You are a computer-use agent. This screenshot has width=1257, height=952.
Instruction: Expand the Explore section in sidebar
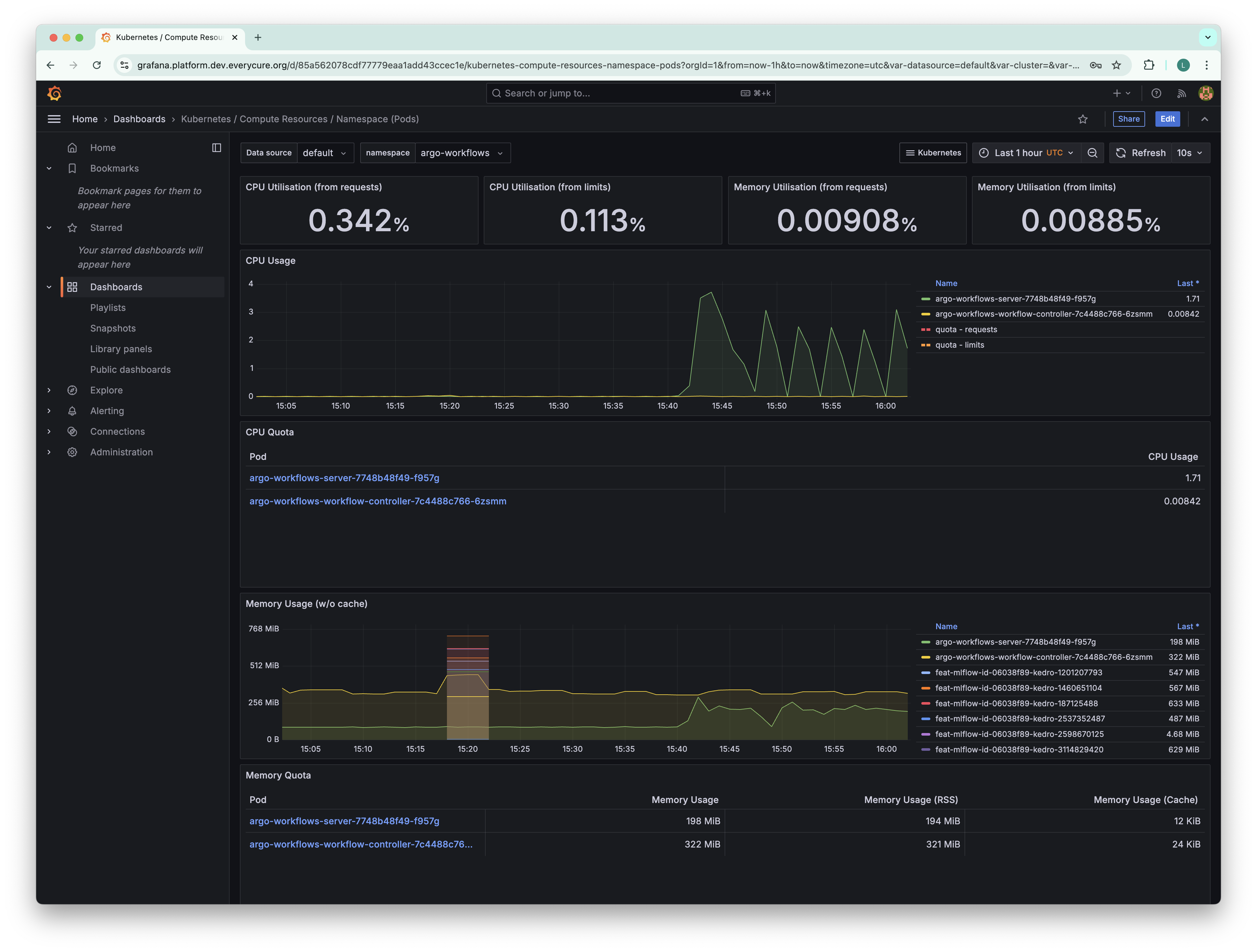(x=49, y=391)
